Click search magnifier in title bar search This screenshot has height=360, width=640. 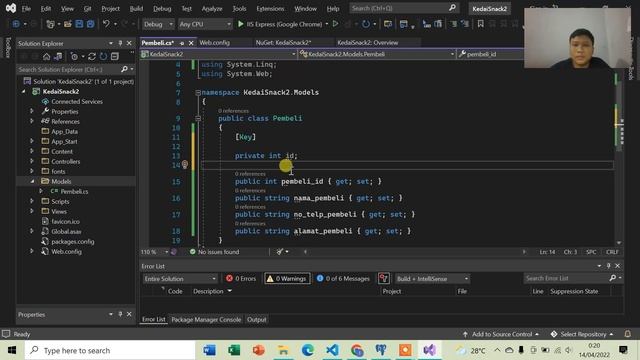(452, 8)
